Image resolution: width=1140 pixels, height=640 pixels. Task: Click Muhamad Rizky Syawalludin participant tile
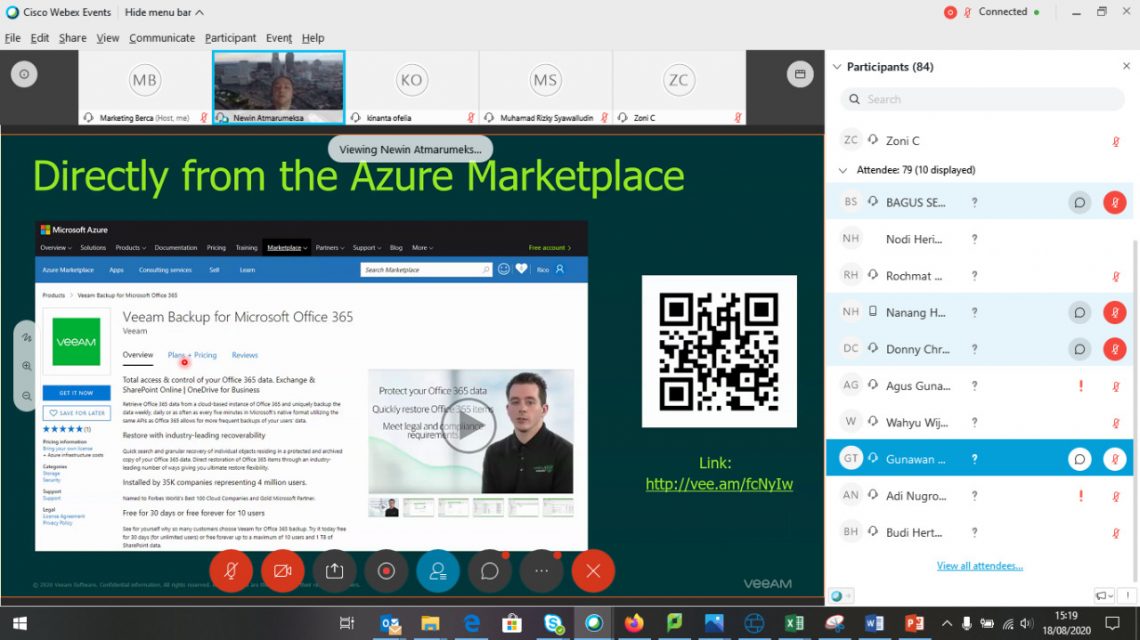pos(545,87)
